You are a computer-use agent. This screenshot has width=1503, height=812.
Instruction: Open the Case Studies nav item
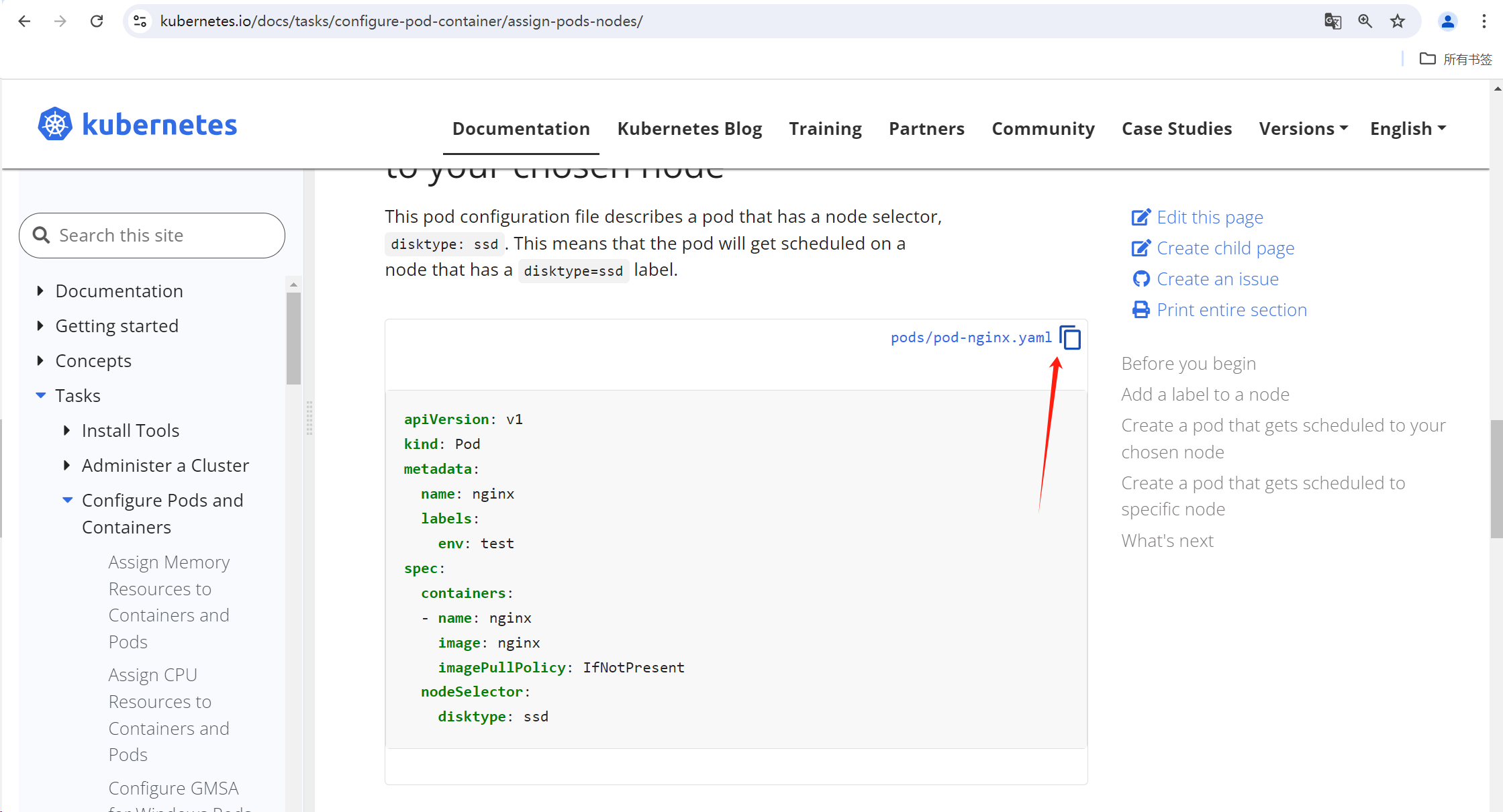pos(1177,128)
